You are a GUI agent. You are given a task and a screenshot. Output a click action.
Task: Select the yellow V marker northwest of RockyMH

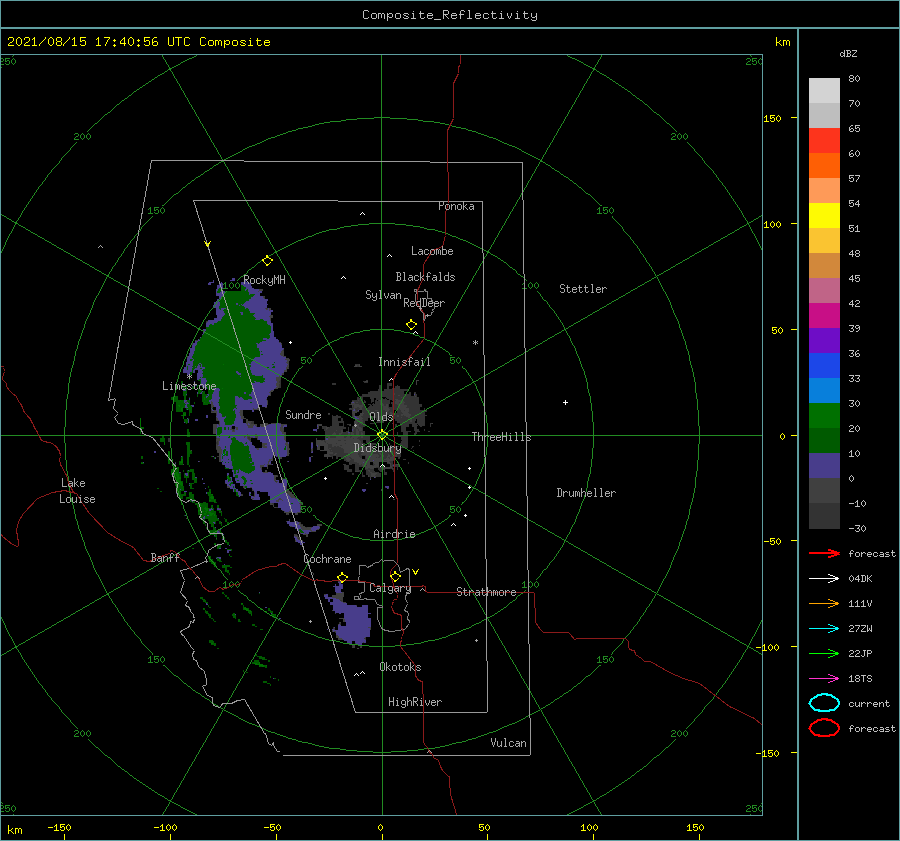[208, 244]
